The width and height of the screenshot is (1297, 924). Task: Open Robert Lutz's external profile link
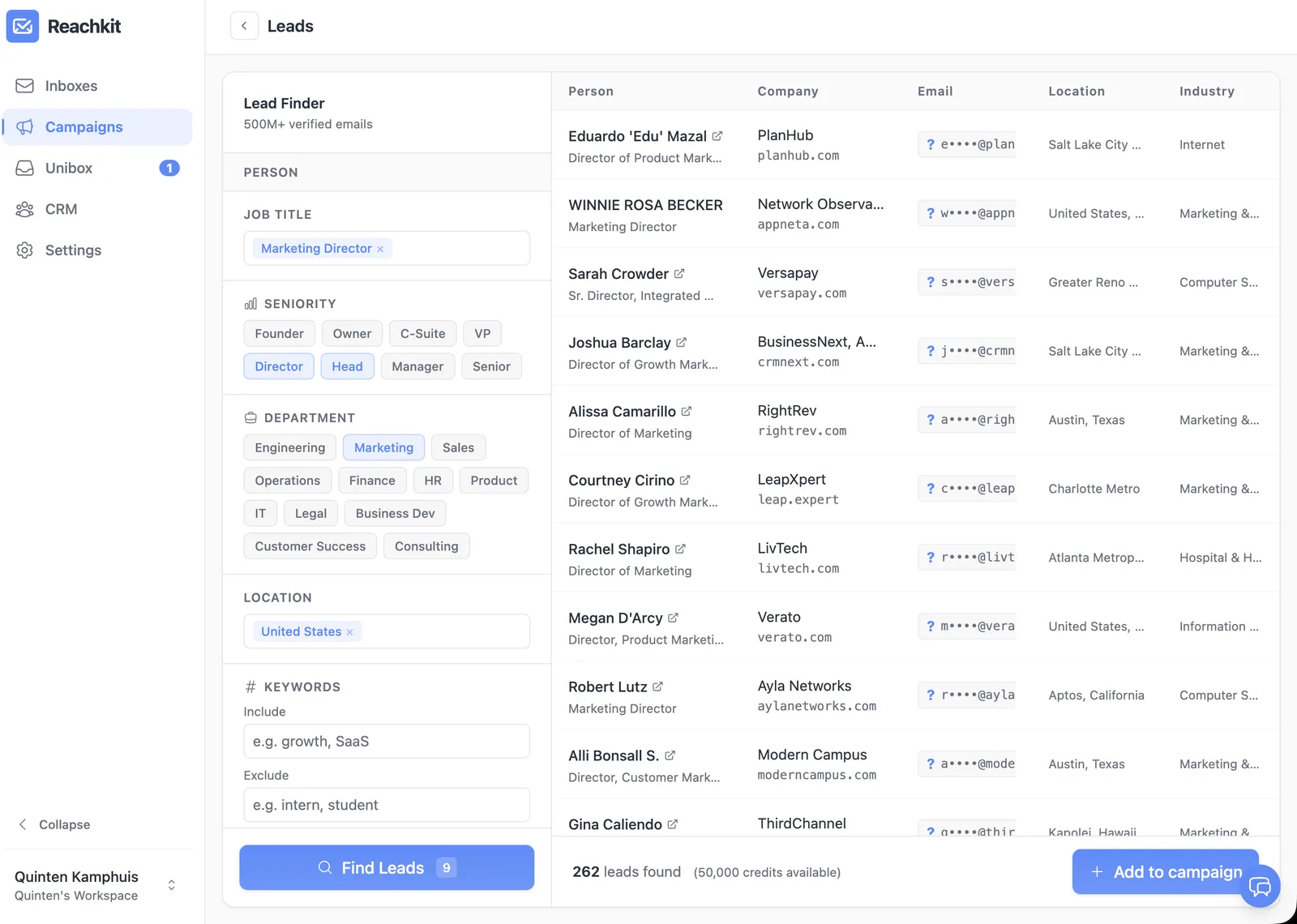pyautogui.click(x=657, y=687)
